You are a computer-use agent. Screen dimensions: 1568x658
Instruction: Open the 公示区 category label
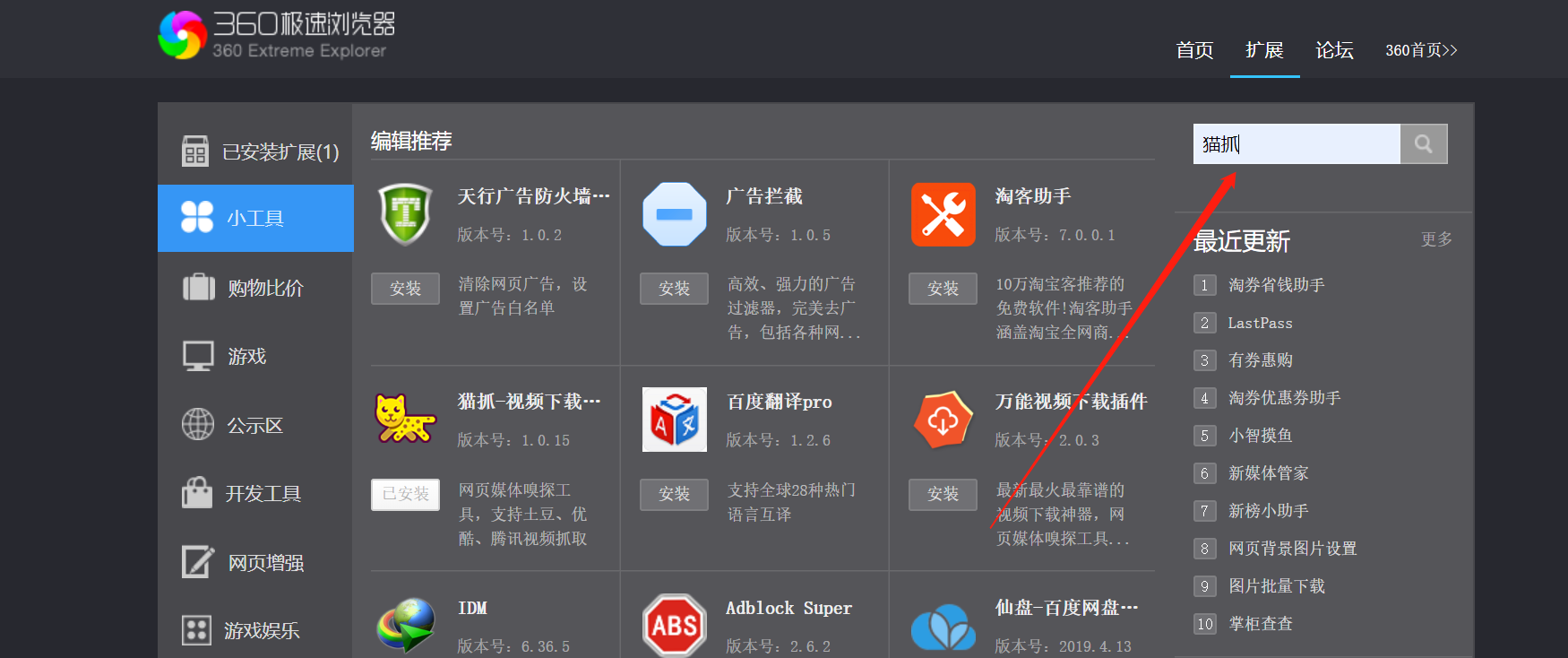[x=255, y=425]
